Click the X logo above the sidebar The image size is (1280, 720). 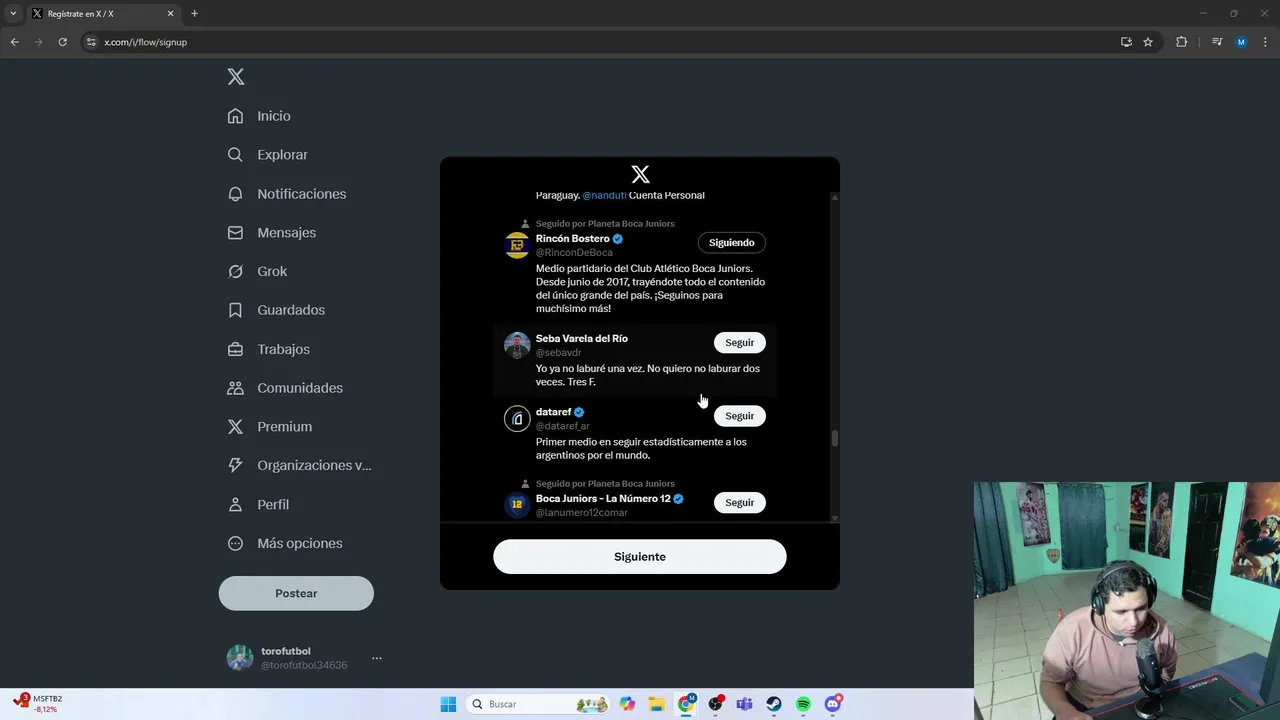(x=236, y=77)
